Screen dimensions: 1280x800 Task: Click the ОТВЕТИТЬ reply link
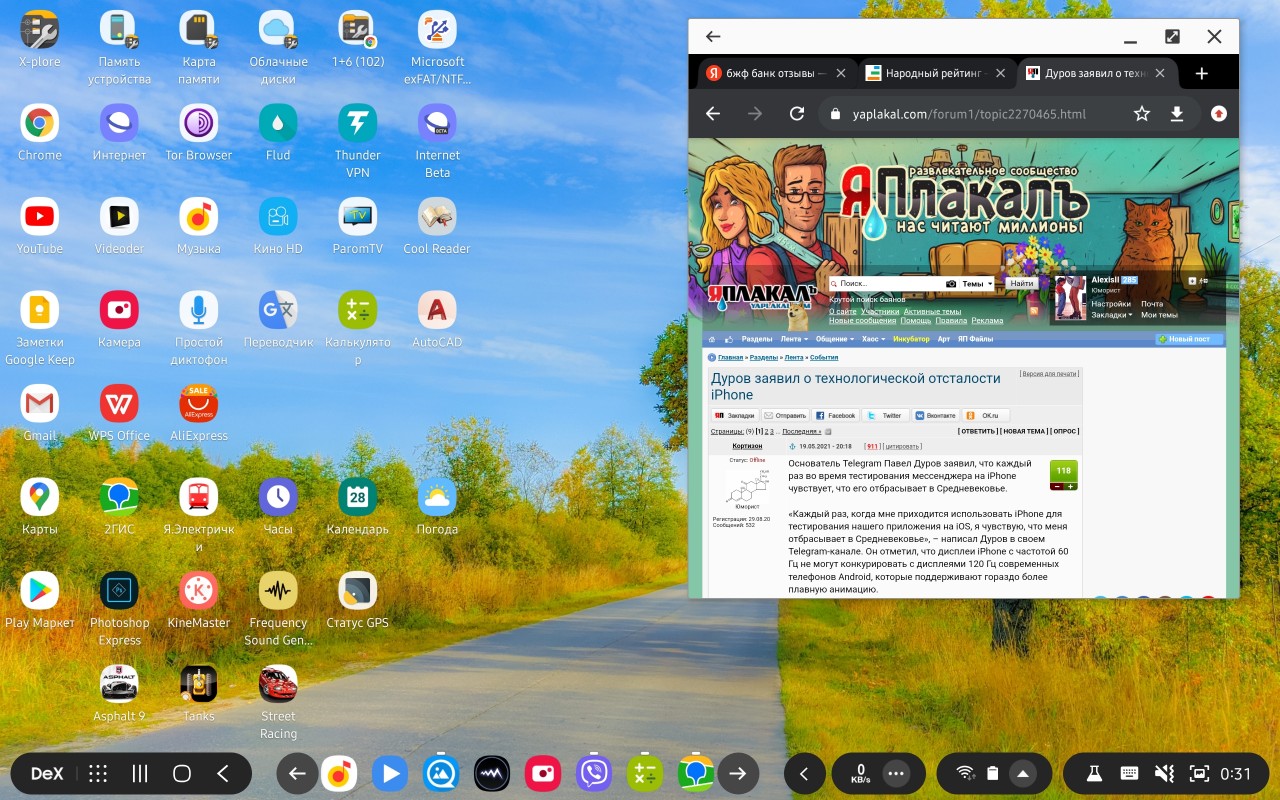click(x=977, y=431)
